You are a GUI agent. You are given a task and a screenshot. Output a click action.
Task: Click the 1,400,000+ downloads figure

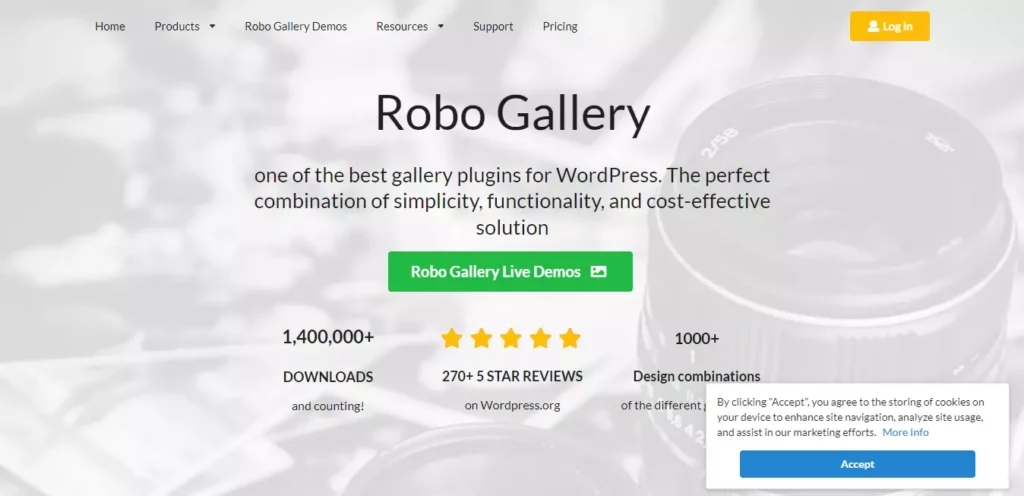click(328, 337)
